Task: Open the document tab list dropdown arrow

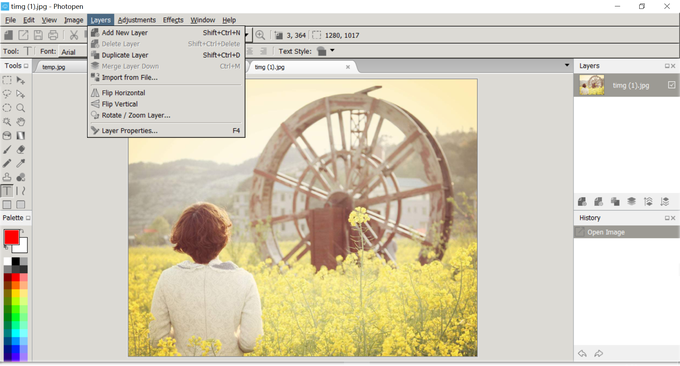Action: point(567,65)
